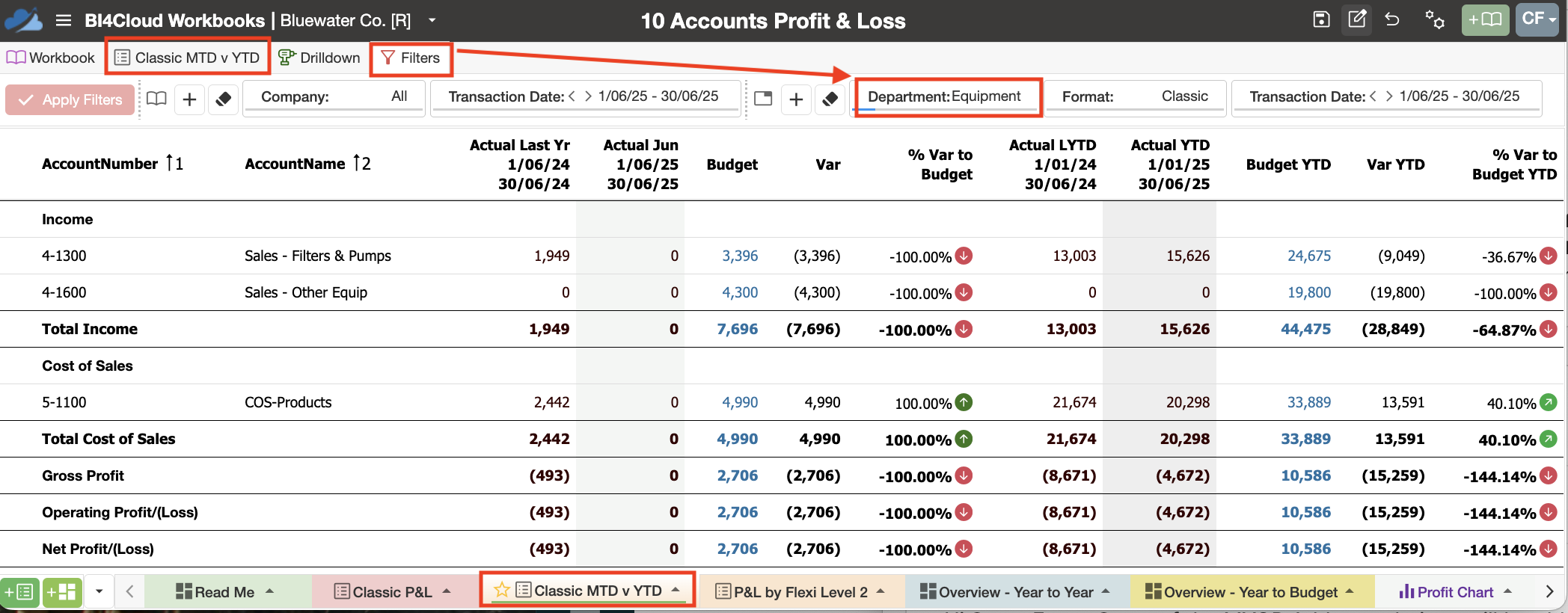
Task: Switch to Overview - Year to Year sheet
Action: click(x=1007, y=592)
